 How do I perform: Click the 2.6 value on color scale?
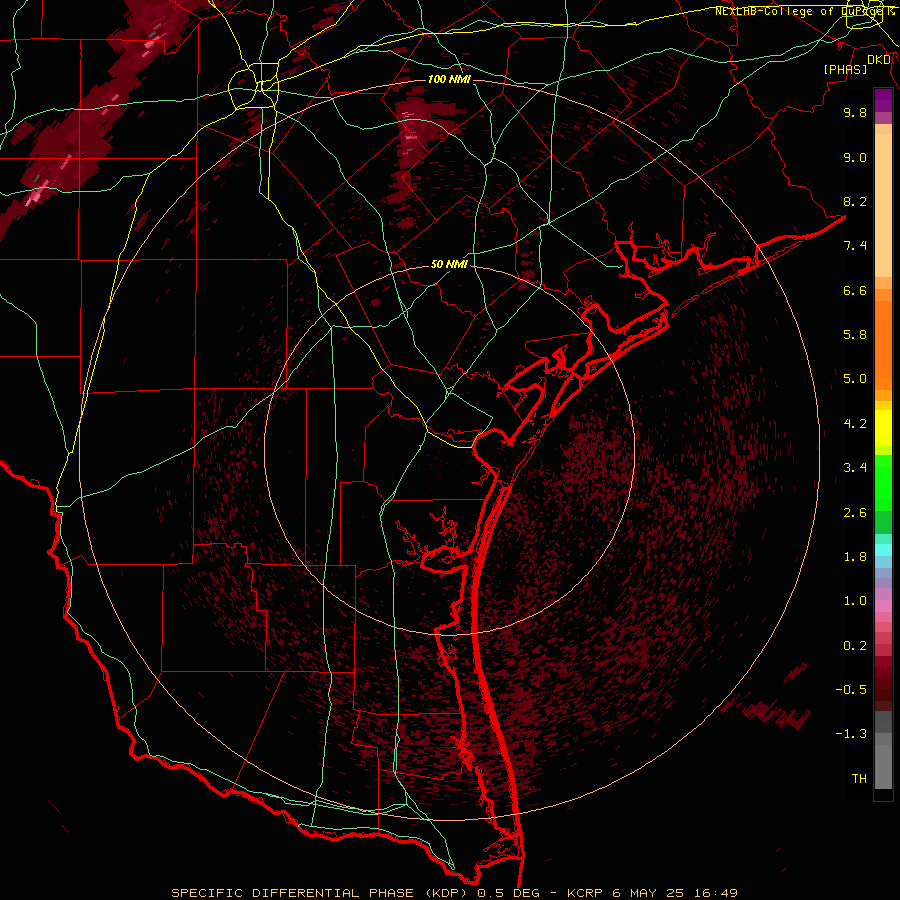tap(855, 513)
